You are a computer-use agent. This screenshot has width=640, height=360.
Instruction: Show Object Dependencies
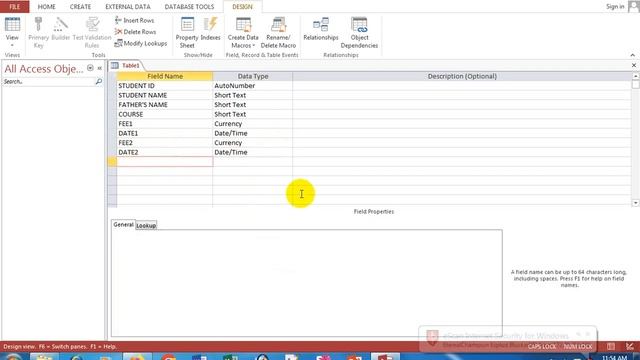point(359,33)
